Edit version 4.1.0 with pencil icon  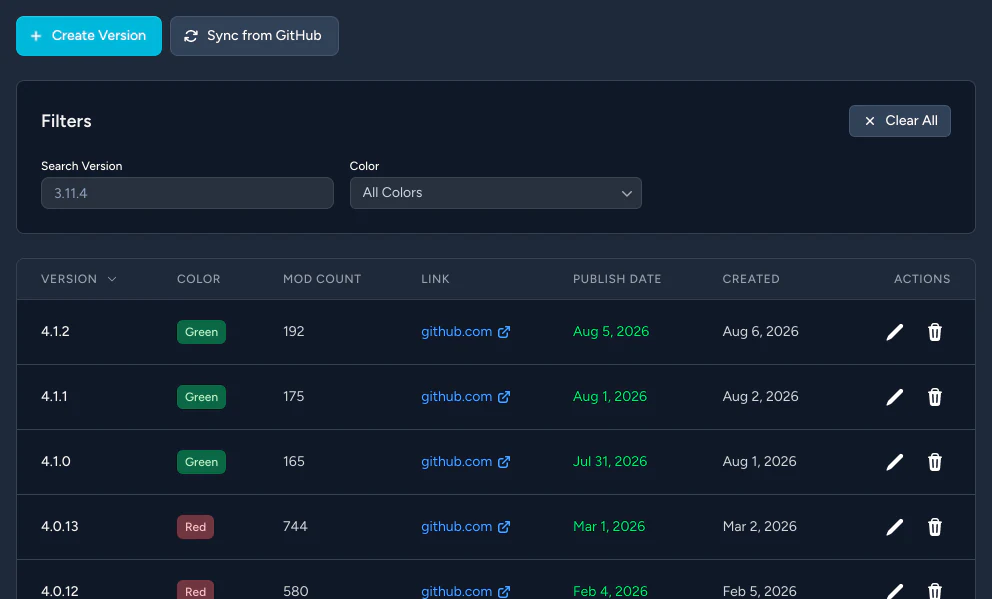tap(895, 462)
